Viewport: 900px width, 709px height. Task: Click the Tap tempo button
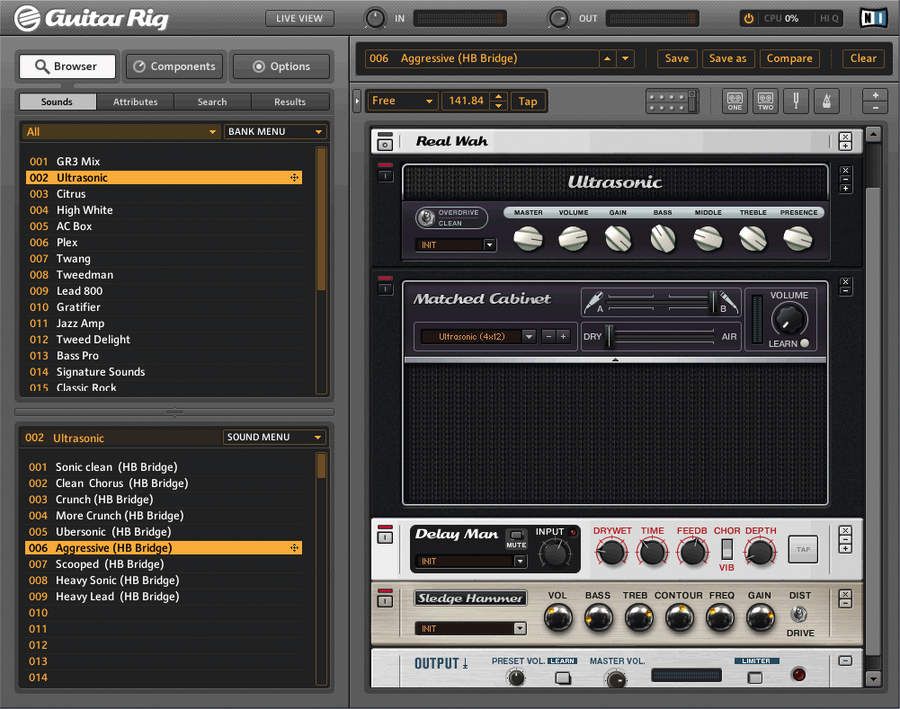527,102
